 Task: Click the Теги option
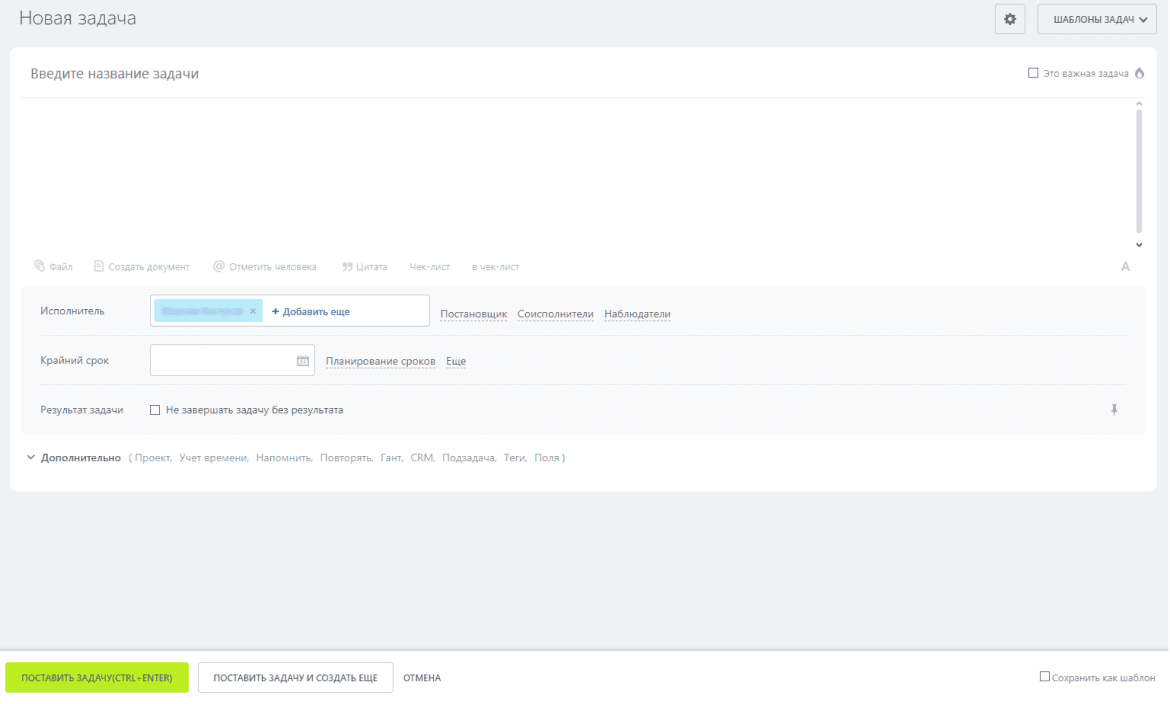(515, 458)
